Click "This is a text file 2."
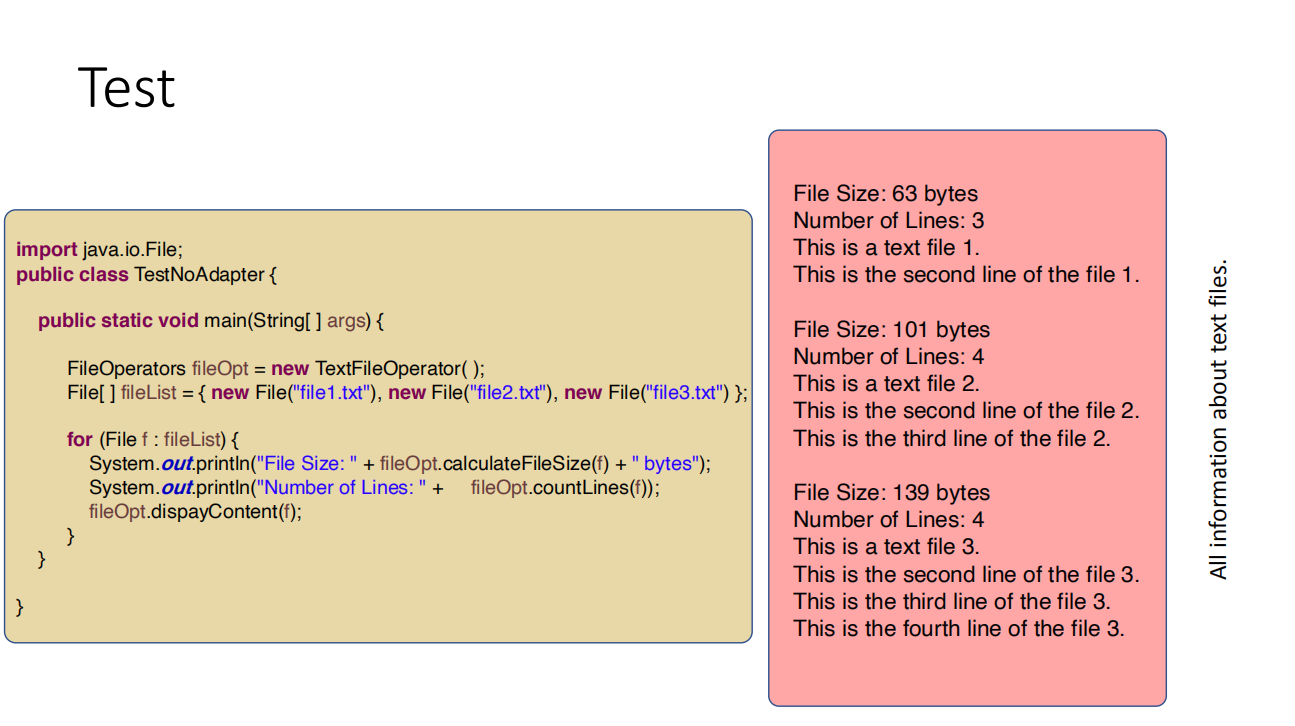Viewport: 1295px width, 726px height. pos(887,383)
